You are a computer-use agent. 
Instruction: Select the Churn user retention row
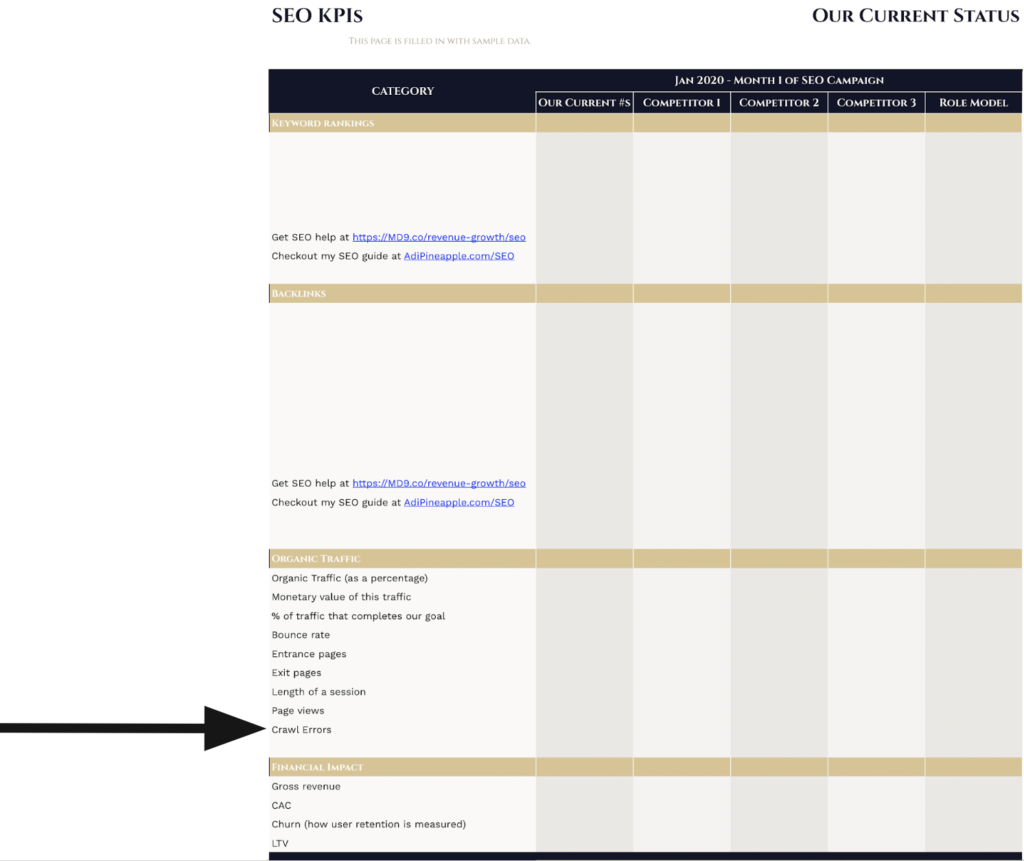pos(645,824)
